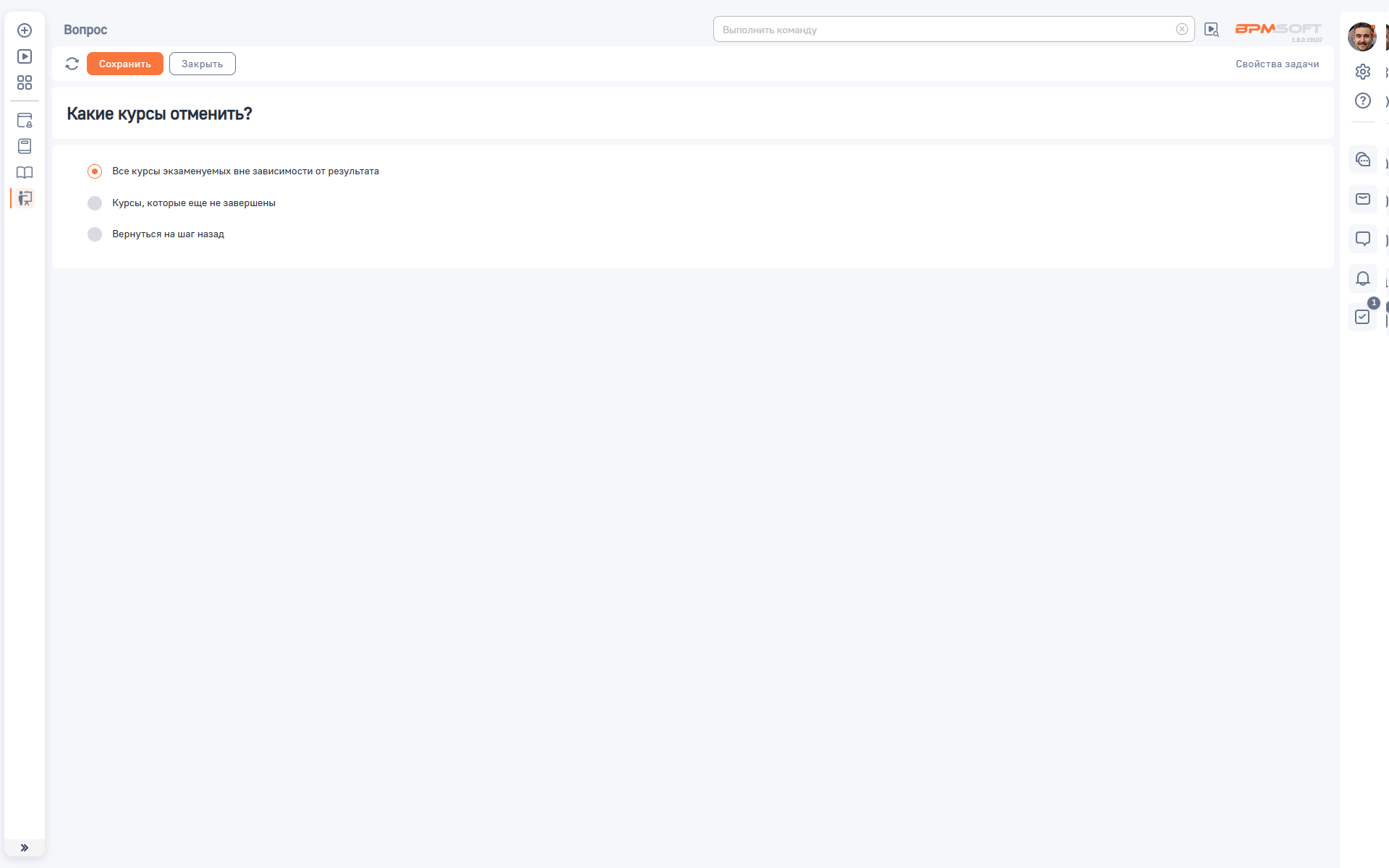The width and height of the screenshot is (1389, 868).
Task: Click the refresh arrows icon
Action: (x=72, y=64)
